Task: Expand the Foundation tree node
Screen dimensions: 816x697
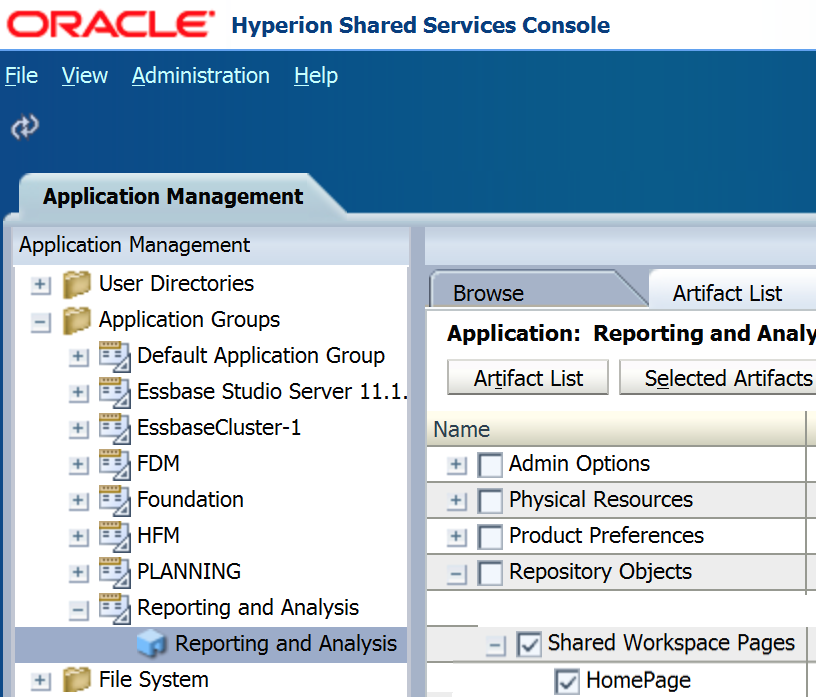Action: click(78, 501)
